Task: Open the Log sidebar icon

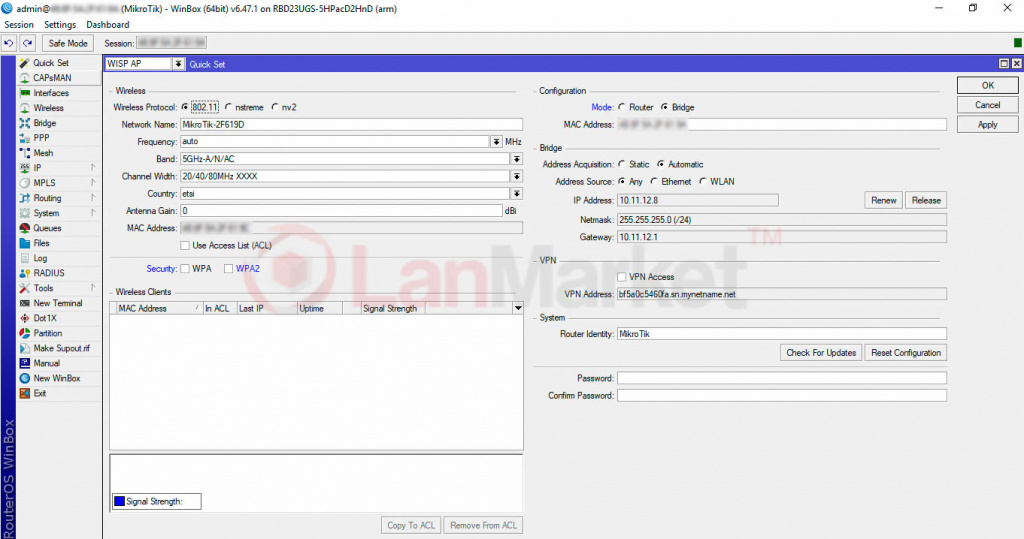Action: pos(25,258)
